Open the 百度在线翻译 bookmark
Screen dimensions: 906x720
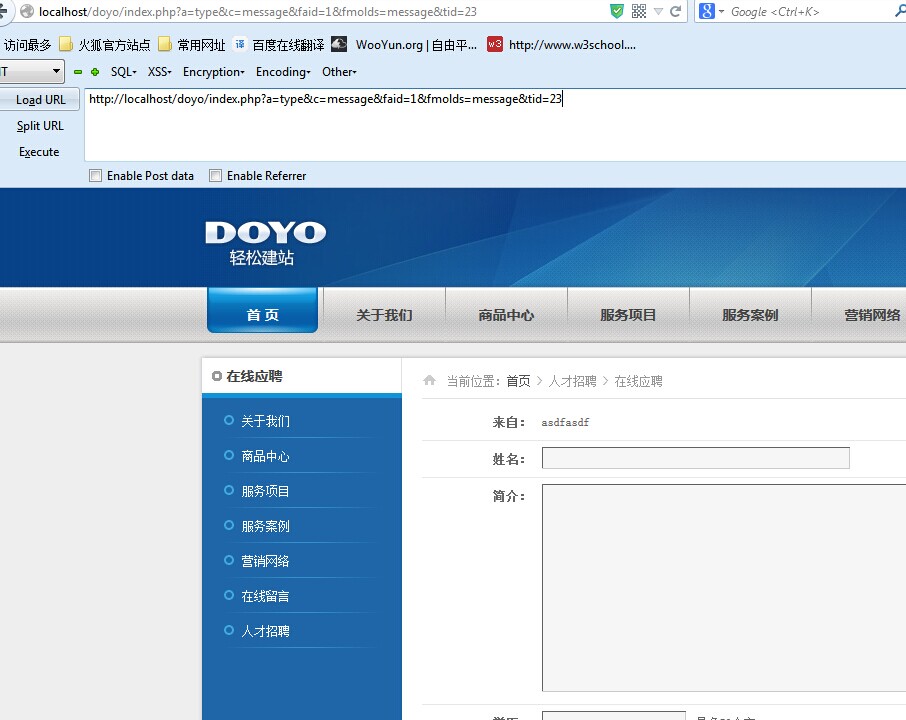[x=279, y=45]
